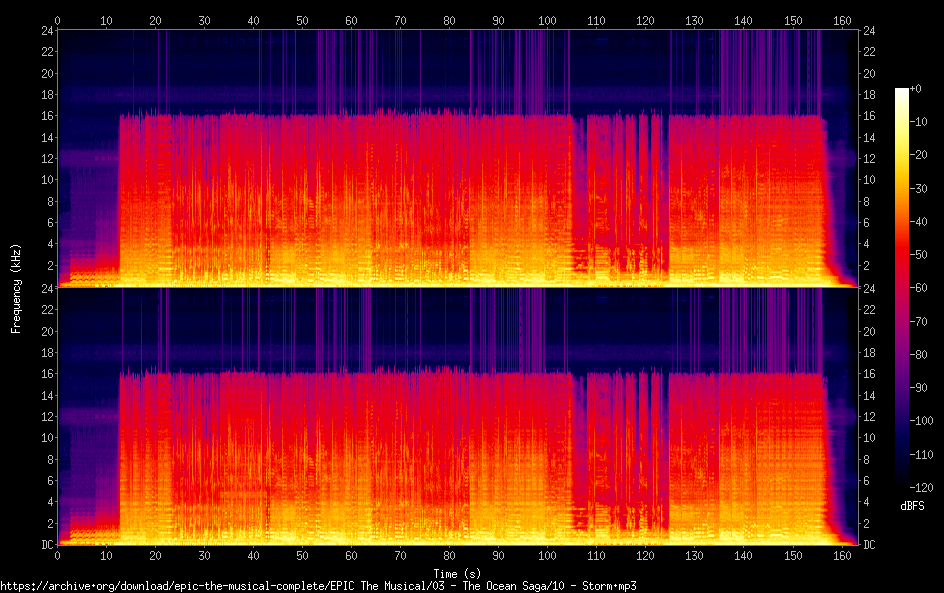This screenshot has width=944, height=593.
Task: Click the 160 second tick on the top axis
Action: 841,20
